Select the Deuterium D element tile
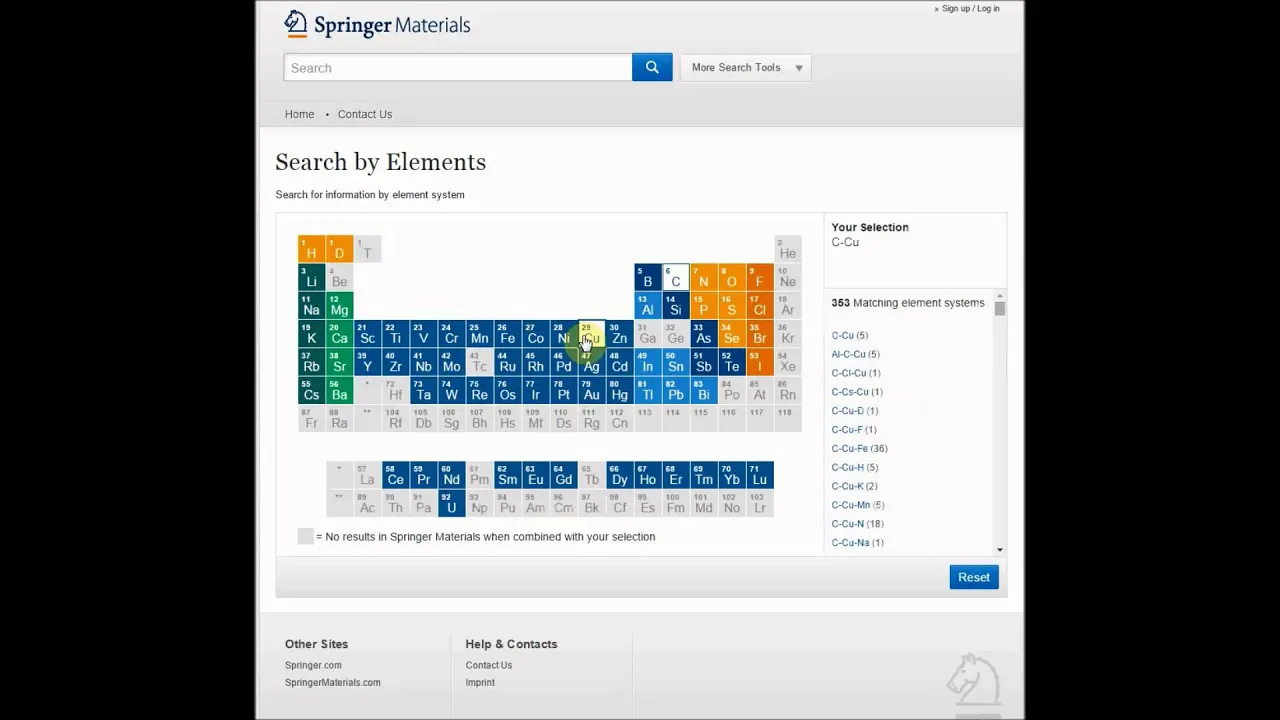1280x720 pixels. tap(339, 249)
